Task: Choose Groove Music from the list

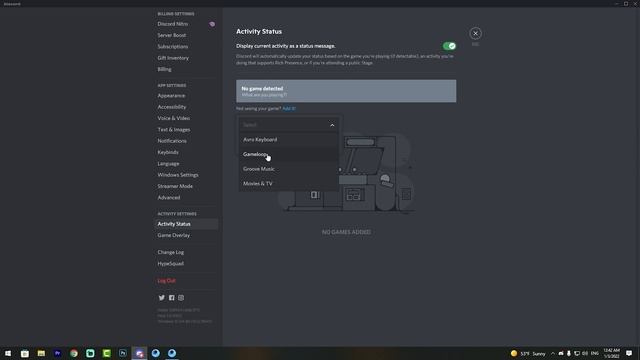Action: tap(288, 169)
